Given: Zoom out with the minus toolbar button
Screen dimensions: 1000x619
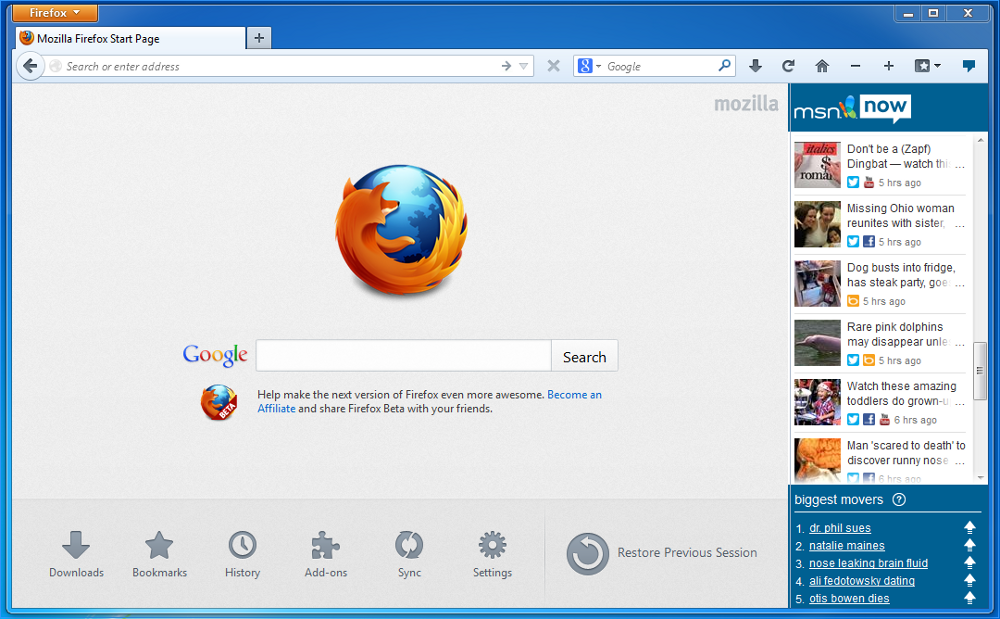Looking at the screenshot, I should [x=855, y=66].
